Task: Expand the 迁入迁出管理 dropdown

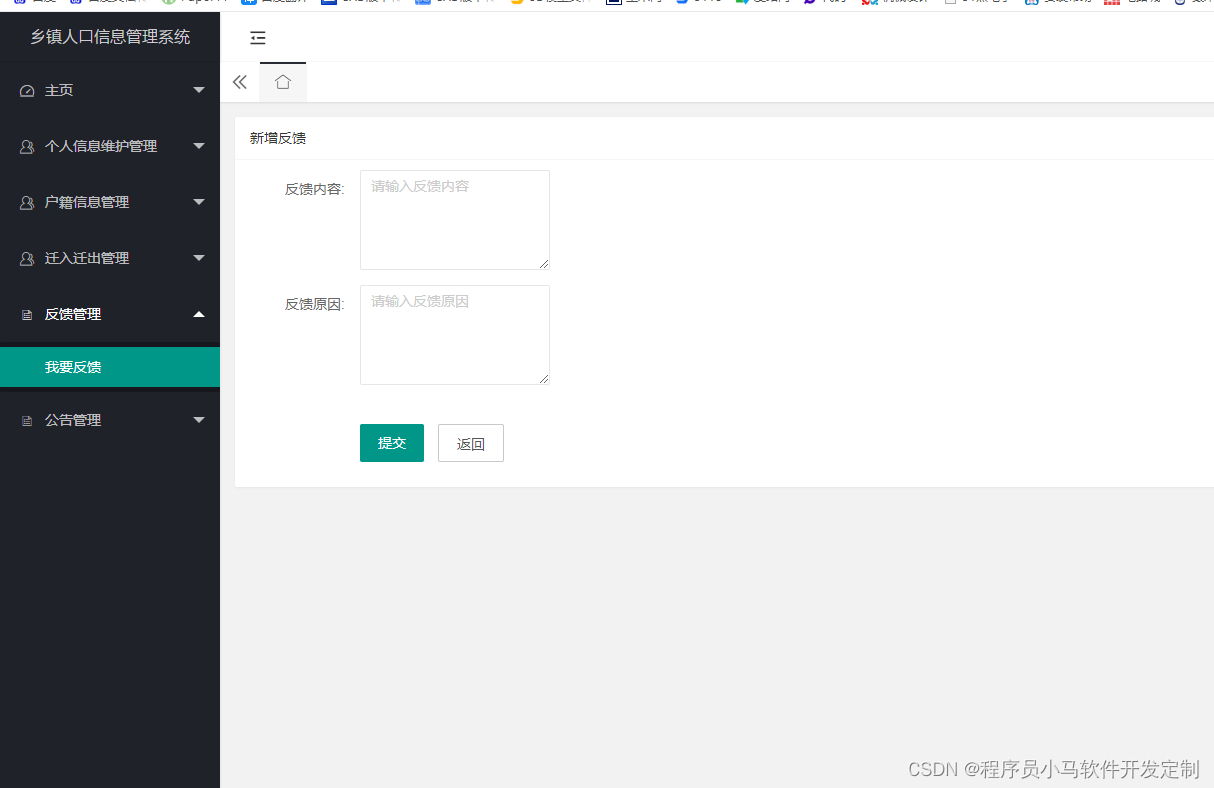Action: pos(199,258)
